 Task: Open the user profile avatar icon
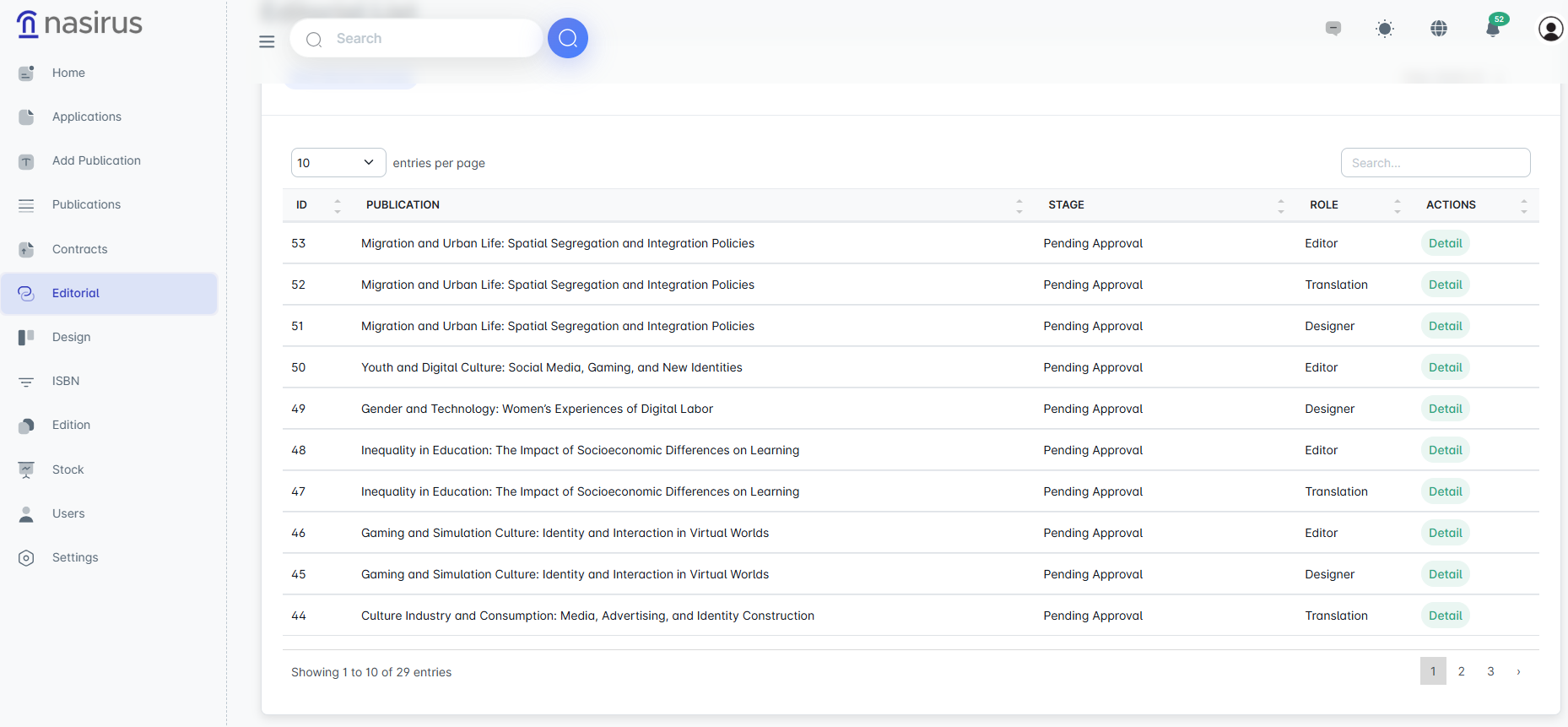tap(1550, 29)
